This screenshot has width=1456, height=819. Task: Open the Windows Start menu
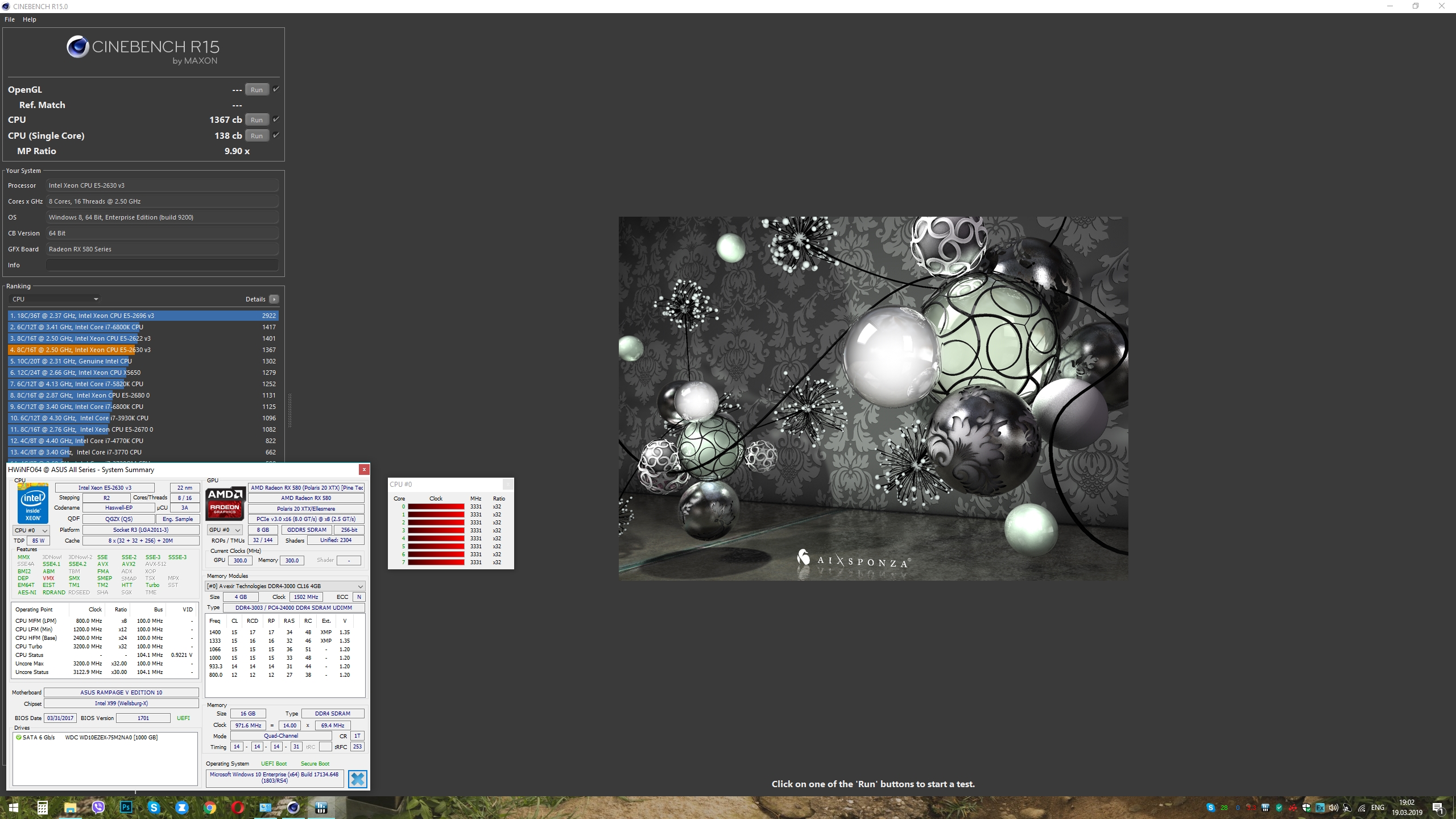pos(14,808)
